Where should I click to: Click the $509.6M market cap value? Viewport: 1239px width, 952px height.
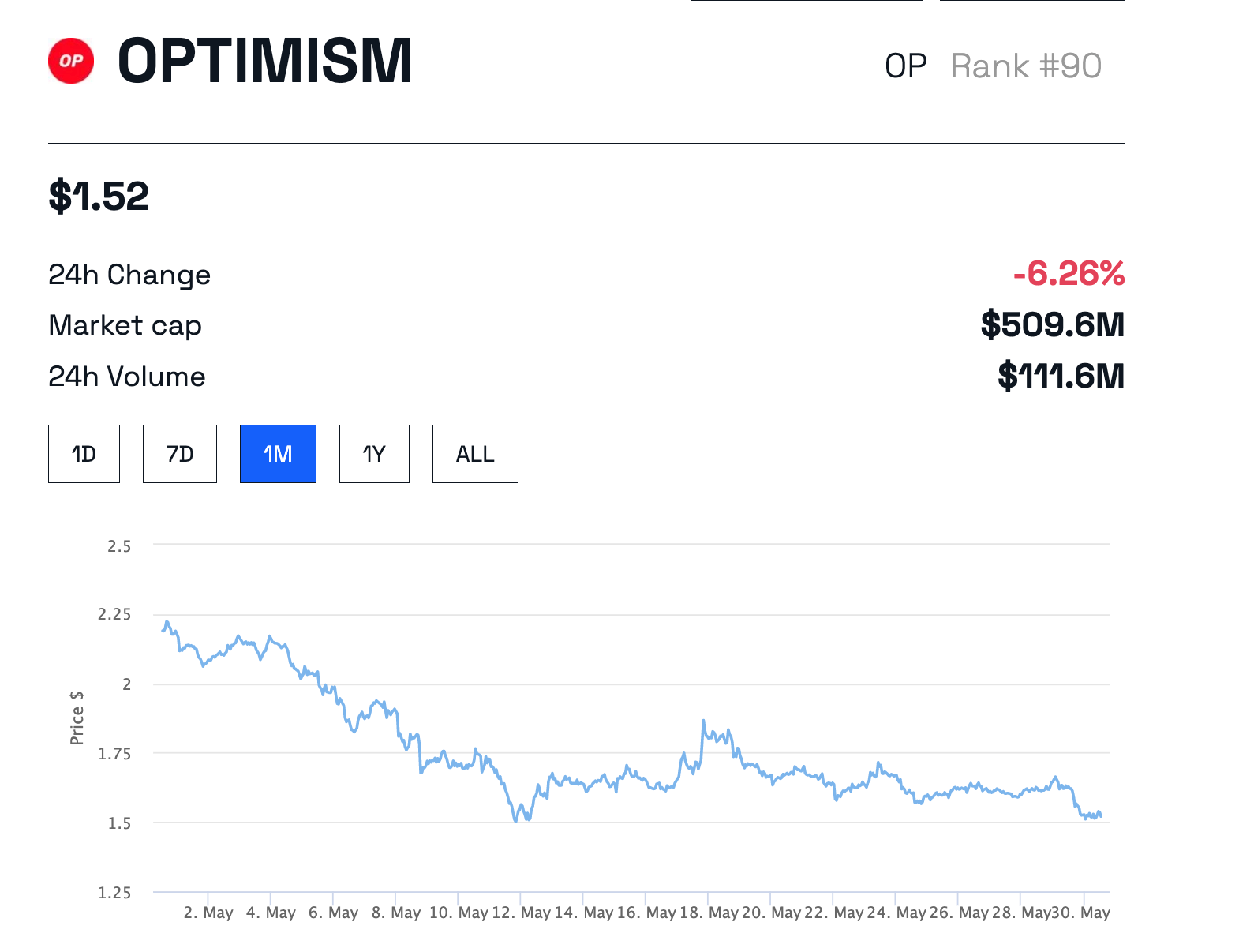tap(1052, 325)
